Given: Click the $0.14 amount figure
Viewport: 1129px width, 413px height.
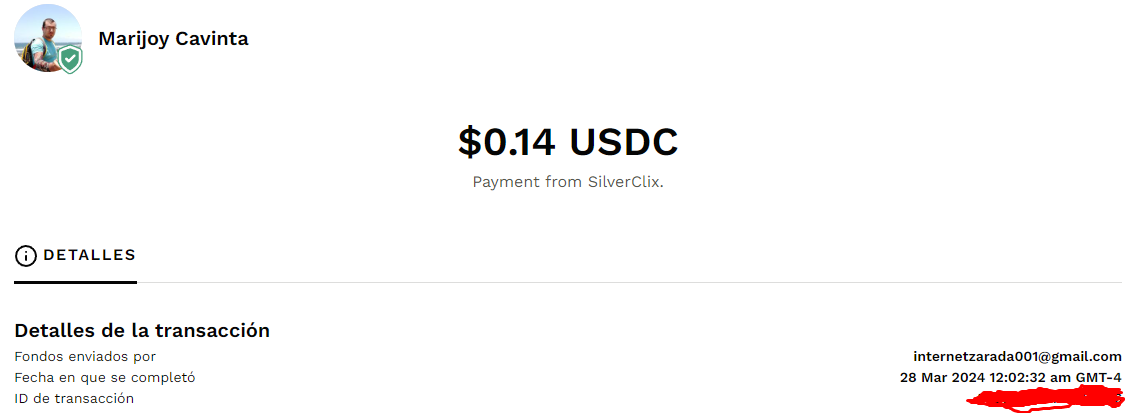Looking at the screenshot, I should 507,142.
